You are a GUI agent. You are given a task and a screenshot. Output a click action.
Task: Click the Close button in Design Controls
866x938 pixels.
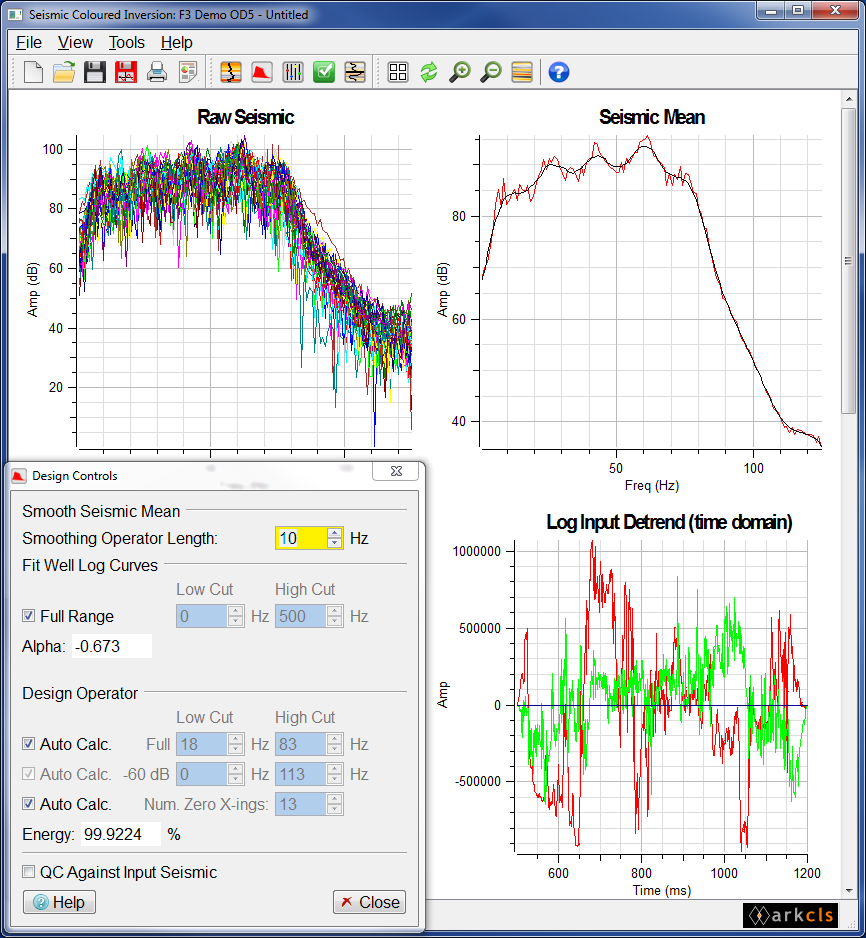[370, 902]
